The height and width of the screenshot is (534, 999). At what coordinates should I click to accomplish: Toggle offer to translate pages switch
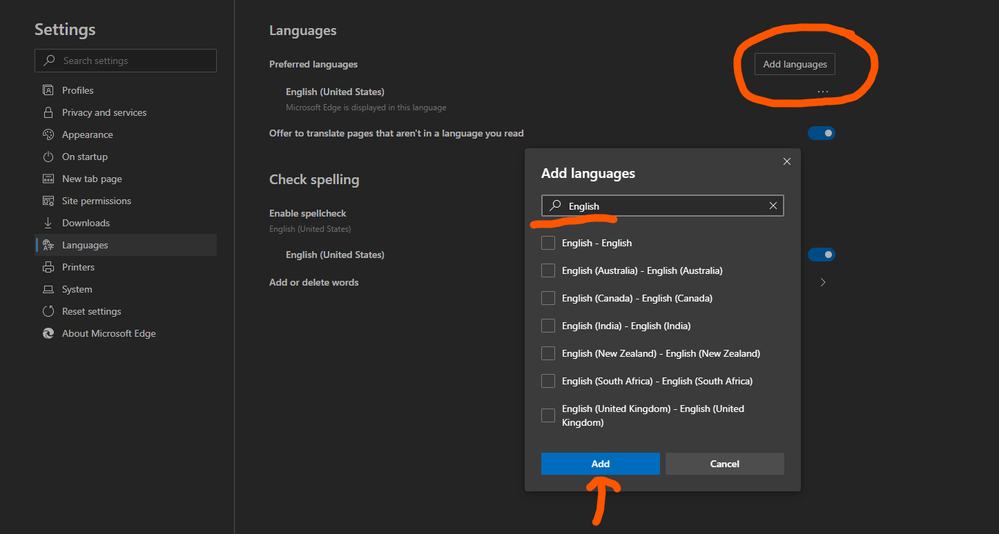click(x=821, y=133)
